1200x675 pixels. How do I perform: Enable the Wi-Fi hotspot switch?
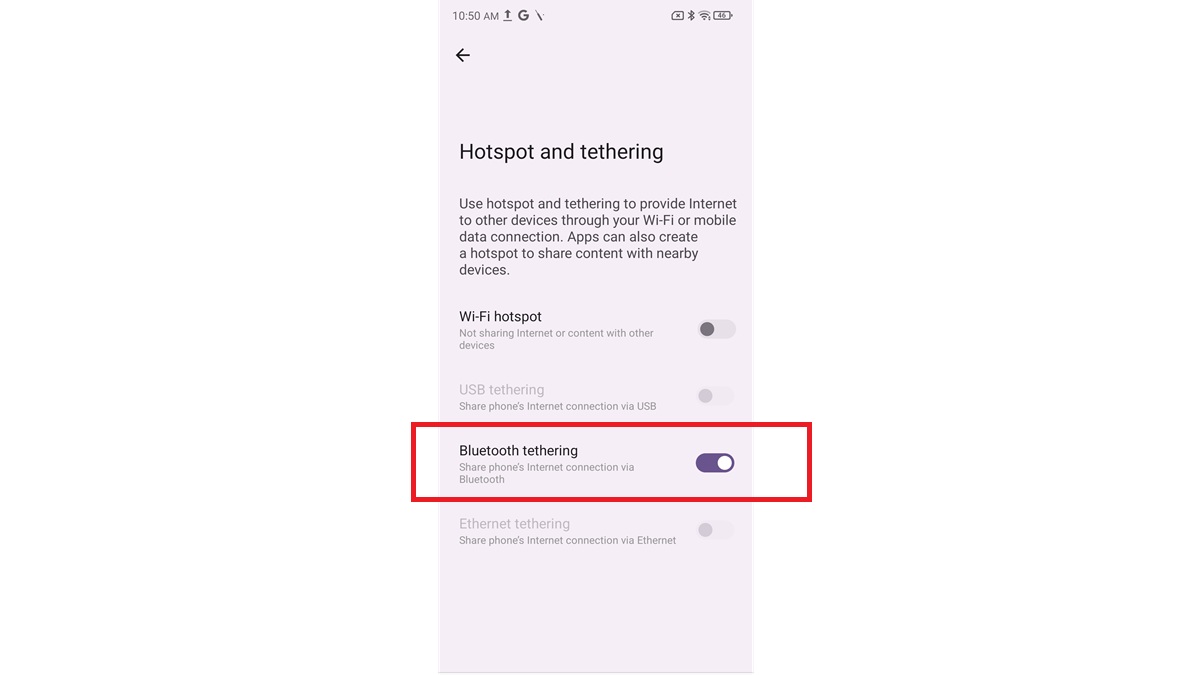coord(716,329)
